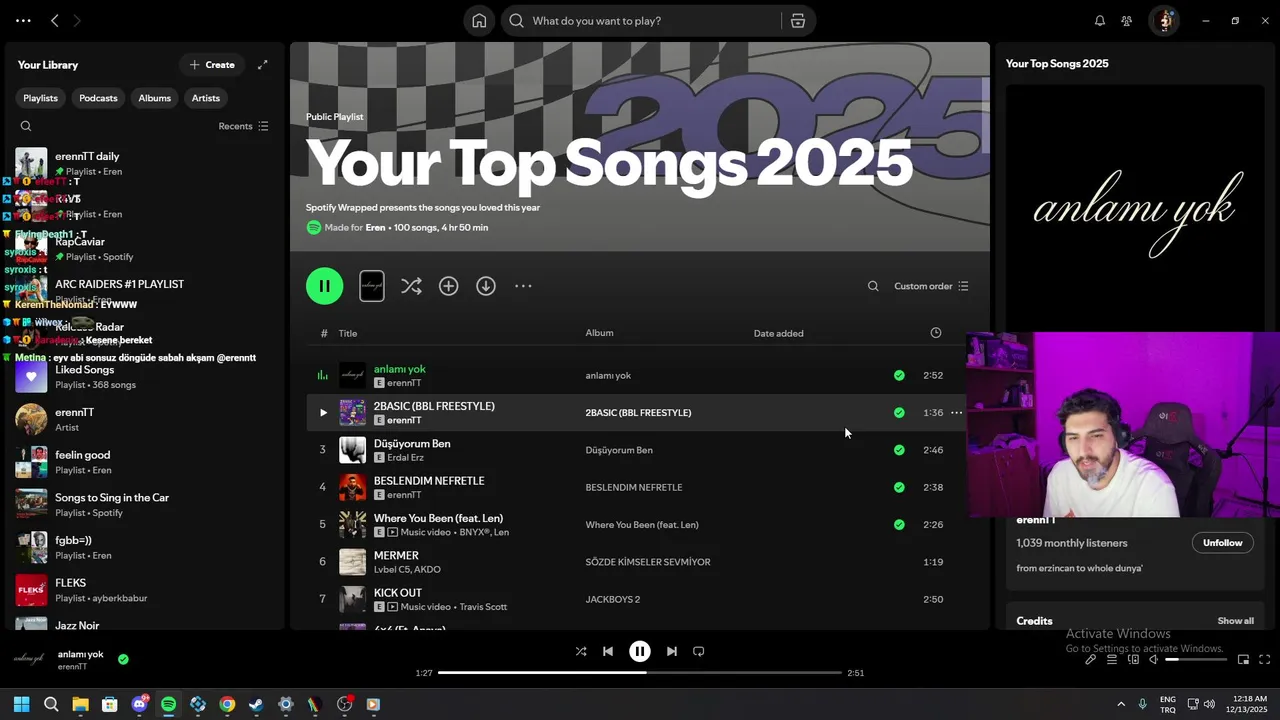Screen dimensions: 1280x720
Task: Open the user profile avatar menu
Action: (1163, 21)
